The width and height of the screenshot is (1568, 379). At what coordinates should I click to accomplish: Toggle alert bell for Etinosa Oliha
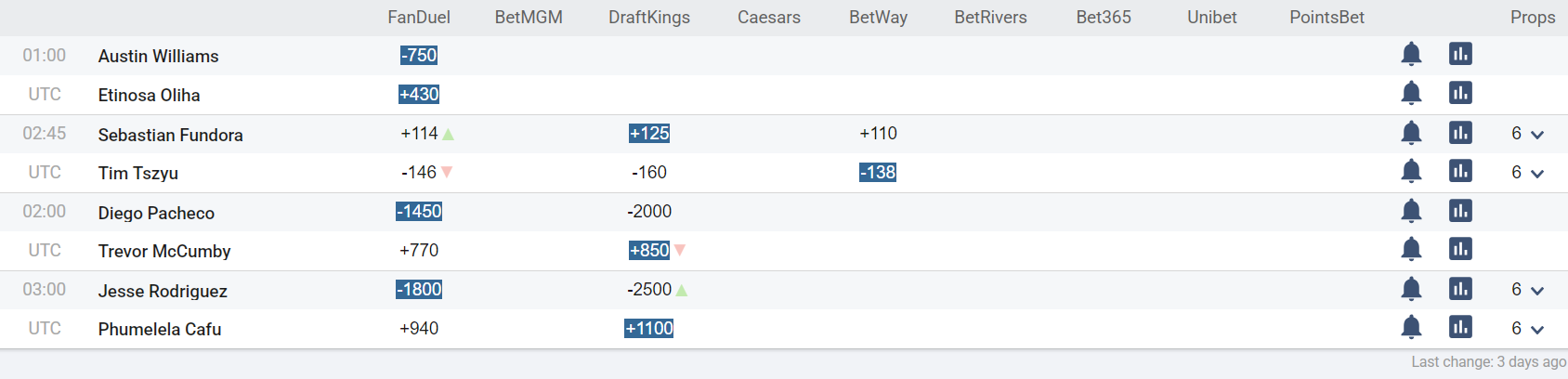1411,93
